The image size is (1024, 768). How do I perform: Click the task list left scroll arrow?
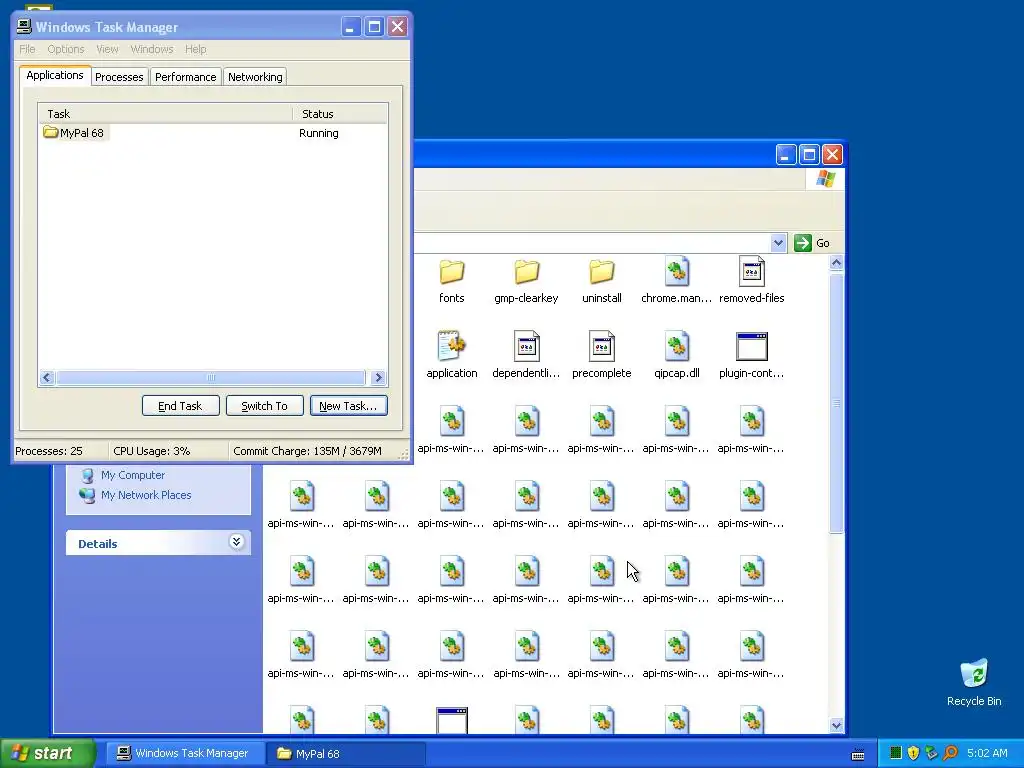[x=46, y=377]
